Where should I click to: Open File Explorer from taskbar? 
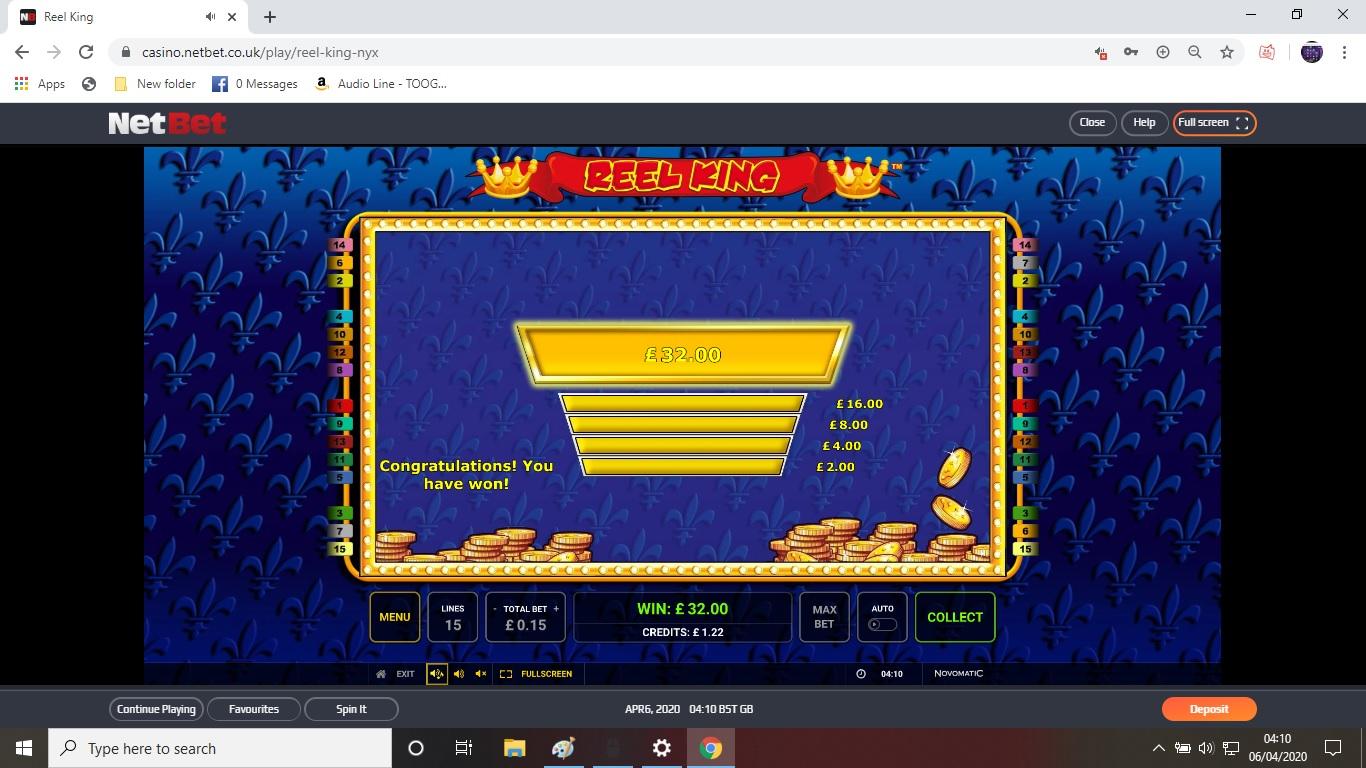(x=514, y=748)
